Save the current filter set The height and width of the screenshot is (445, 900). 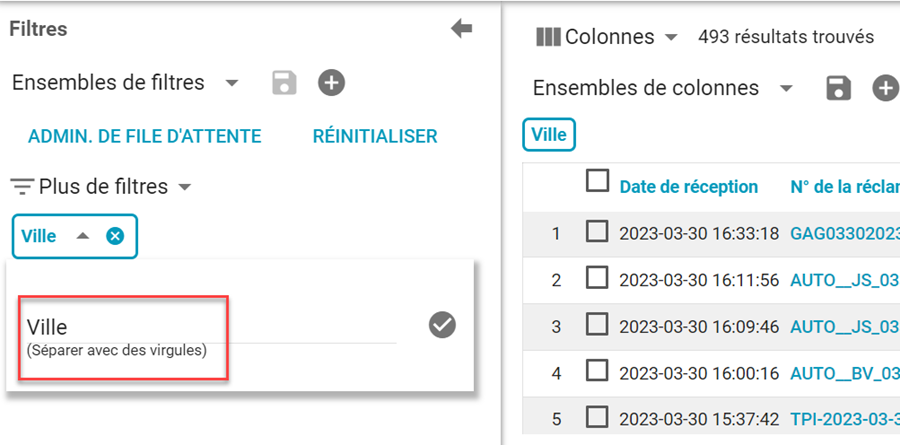tap(285, 83)
